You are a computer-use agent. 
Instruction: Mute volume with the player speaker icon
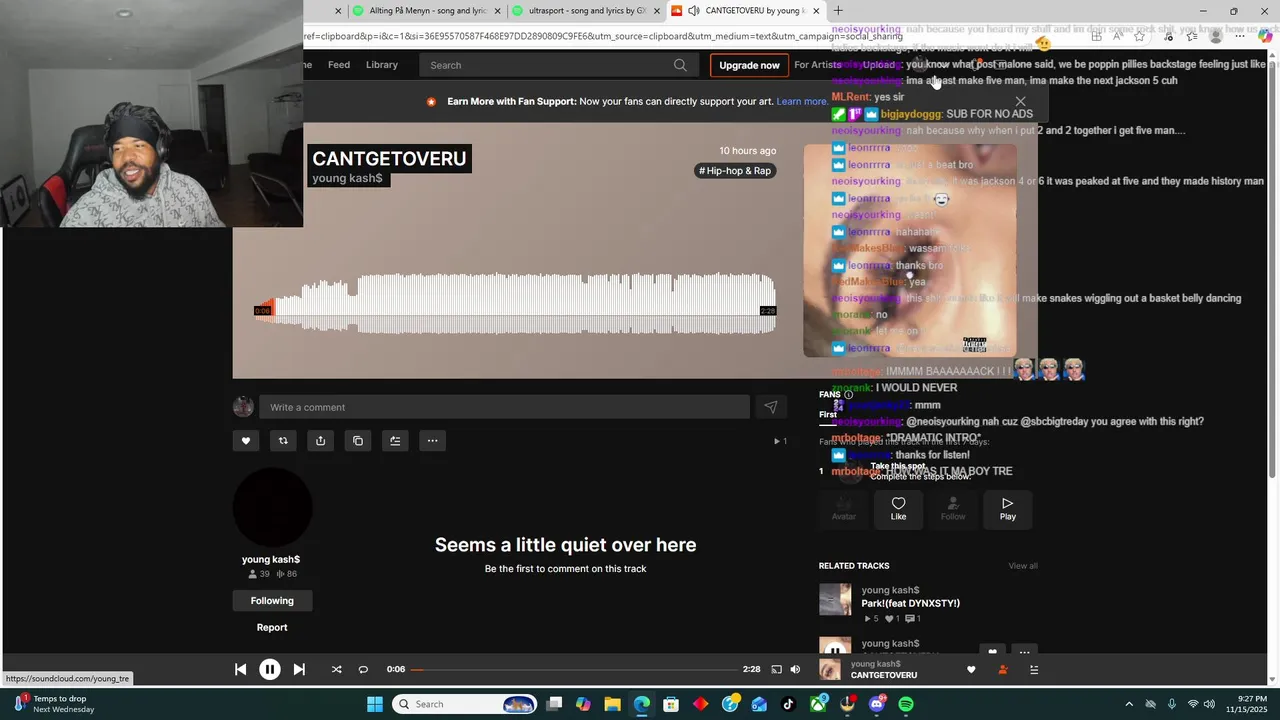[x=795, y=669]
